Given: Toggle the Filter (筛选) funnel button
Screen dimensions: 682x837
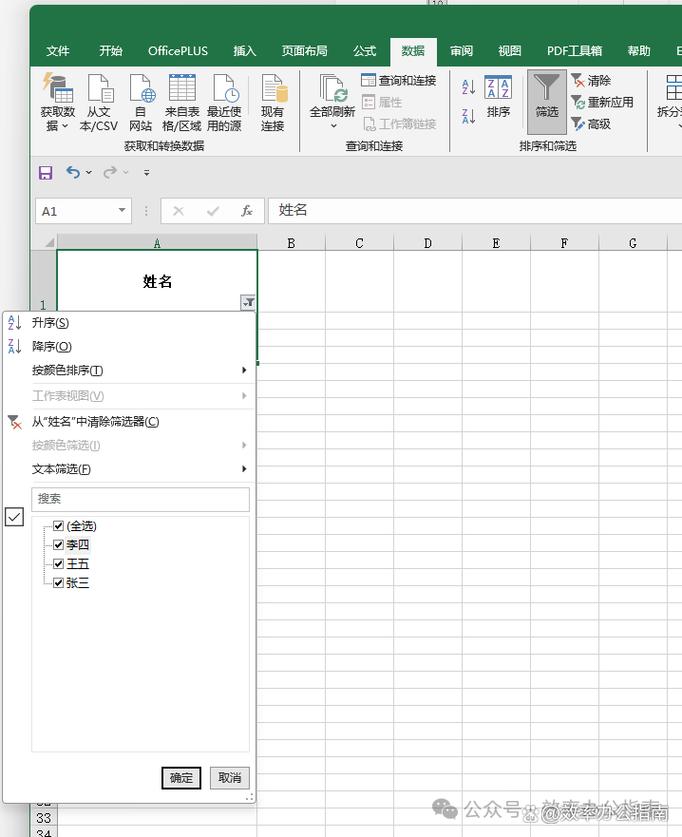Looking at the screenshot, I should pyautogui.click(x=547, y=101).
